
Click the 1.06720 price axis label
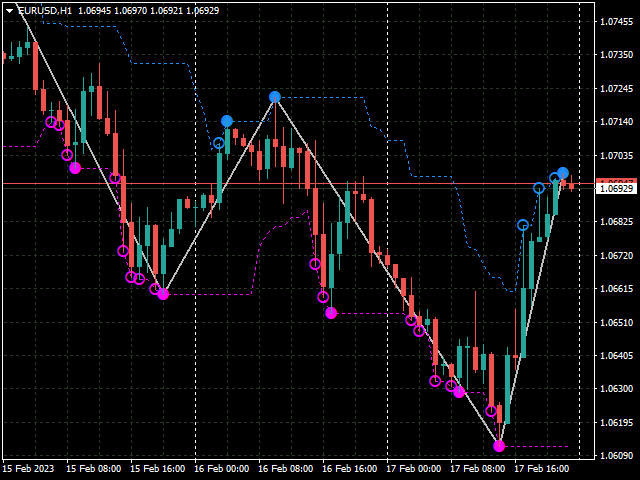616,256
